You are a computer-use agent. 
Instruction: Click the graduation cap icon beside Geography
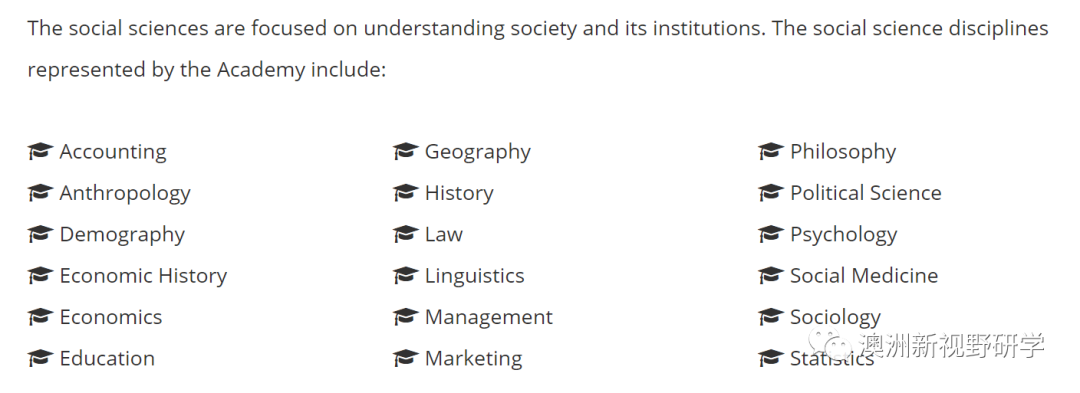point(406,151)
